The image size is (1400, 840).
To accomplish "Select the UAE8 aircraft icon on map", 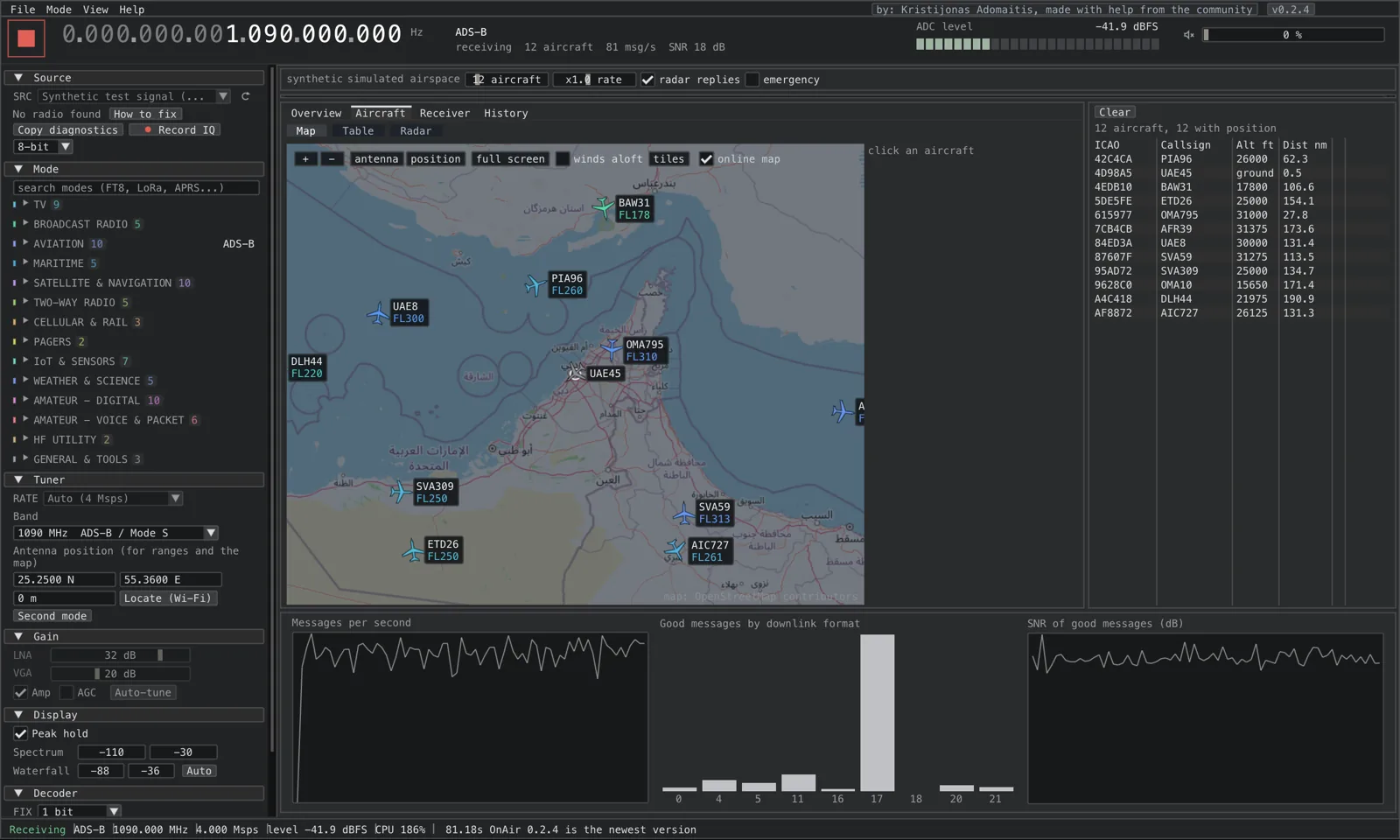I will pyautogui.click(x=378, y=312).
